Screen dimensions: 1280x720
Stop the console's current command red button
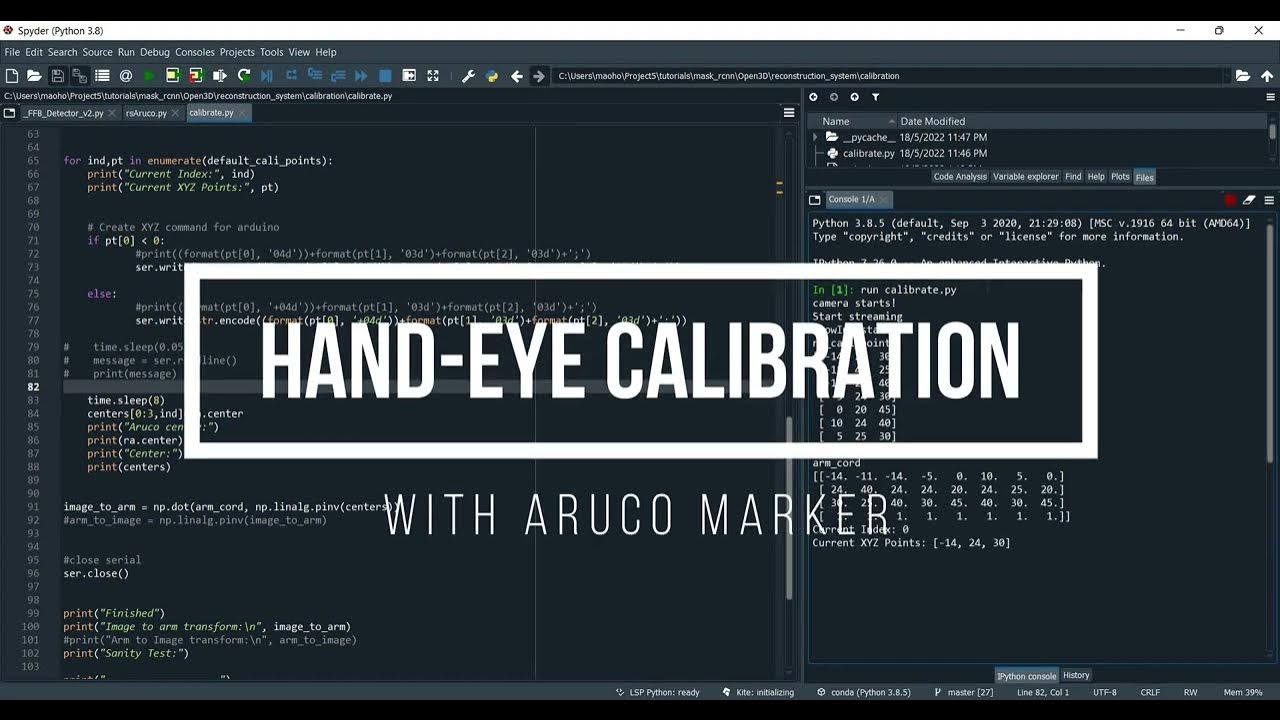(1231, 200)
